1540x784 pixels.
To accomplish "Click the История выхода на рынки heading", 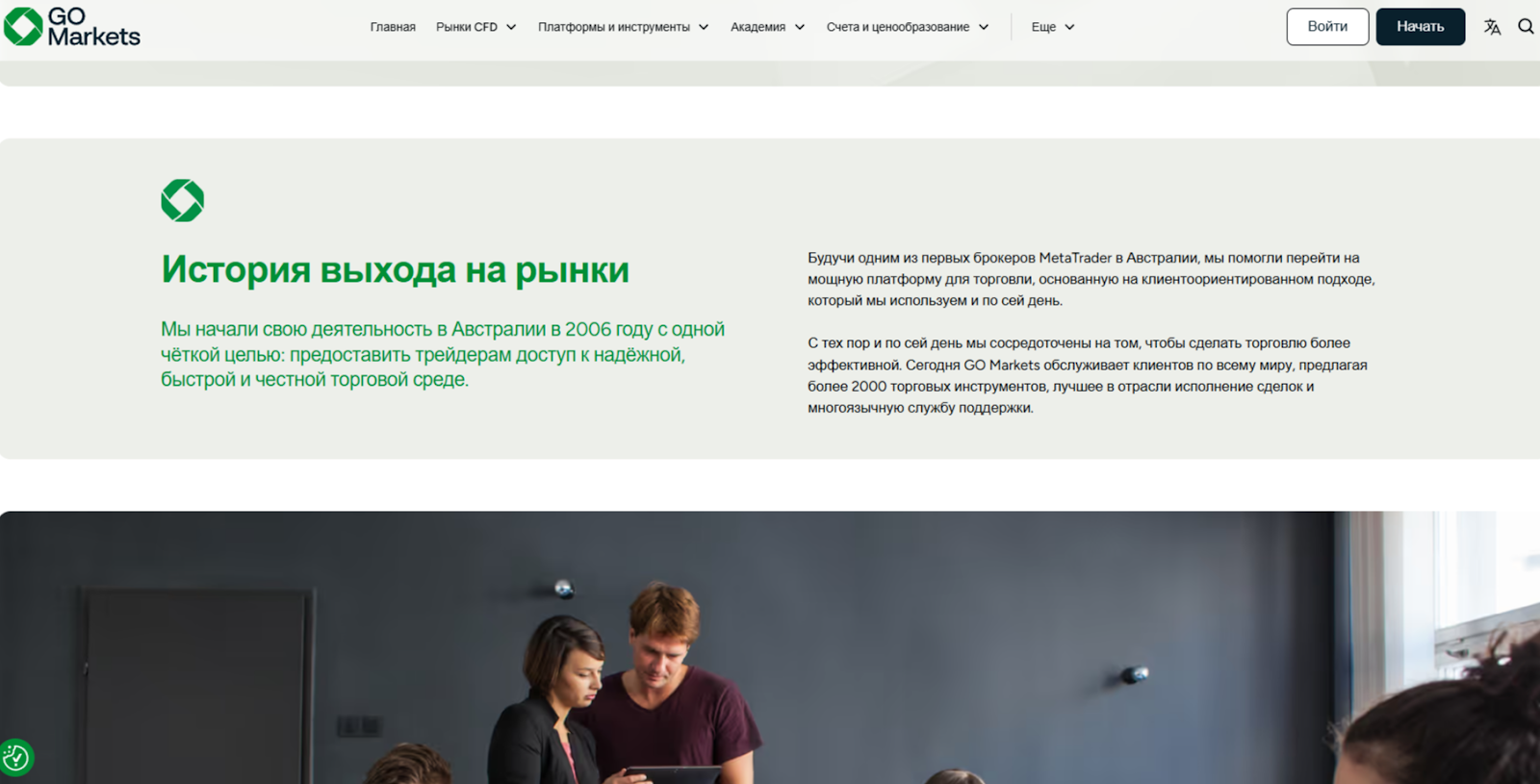I will click(x=395, y=270).
